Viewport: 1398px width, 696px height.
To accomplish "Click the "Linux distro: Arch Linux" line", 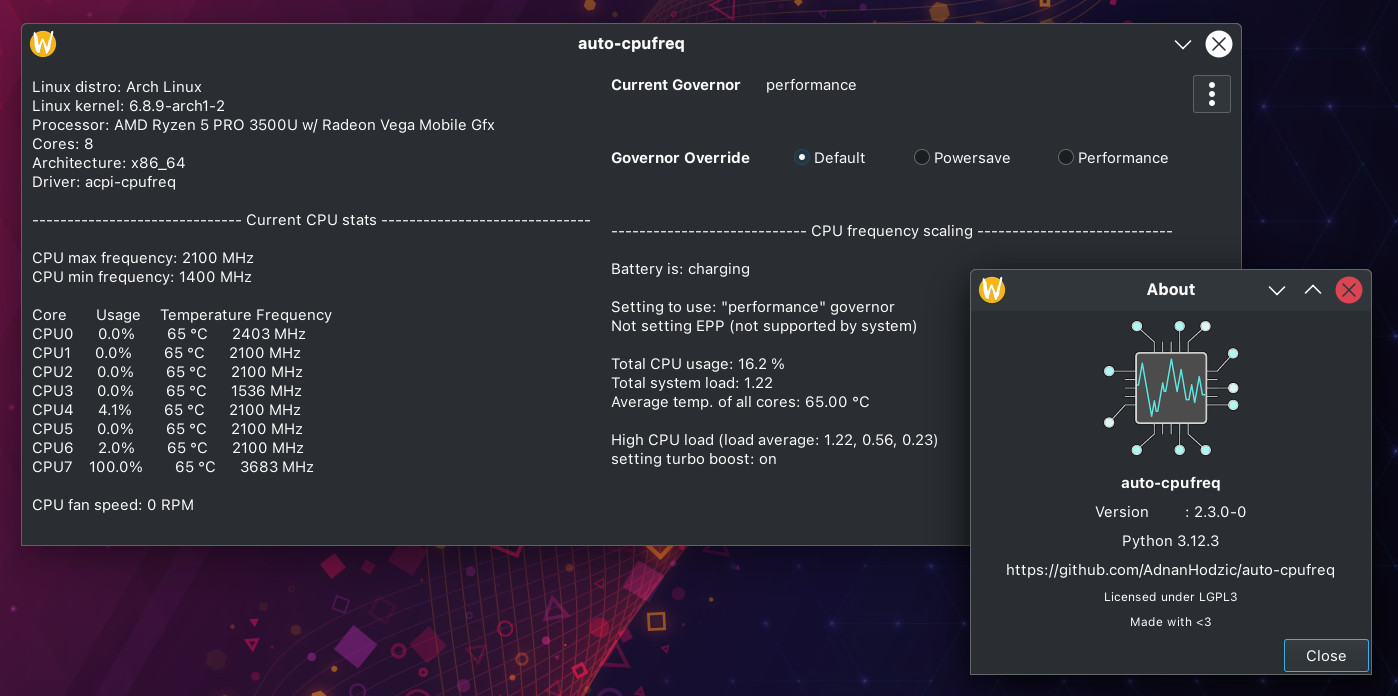I will pyautogui.click(x=117, y=87).
